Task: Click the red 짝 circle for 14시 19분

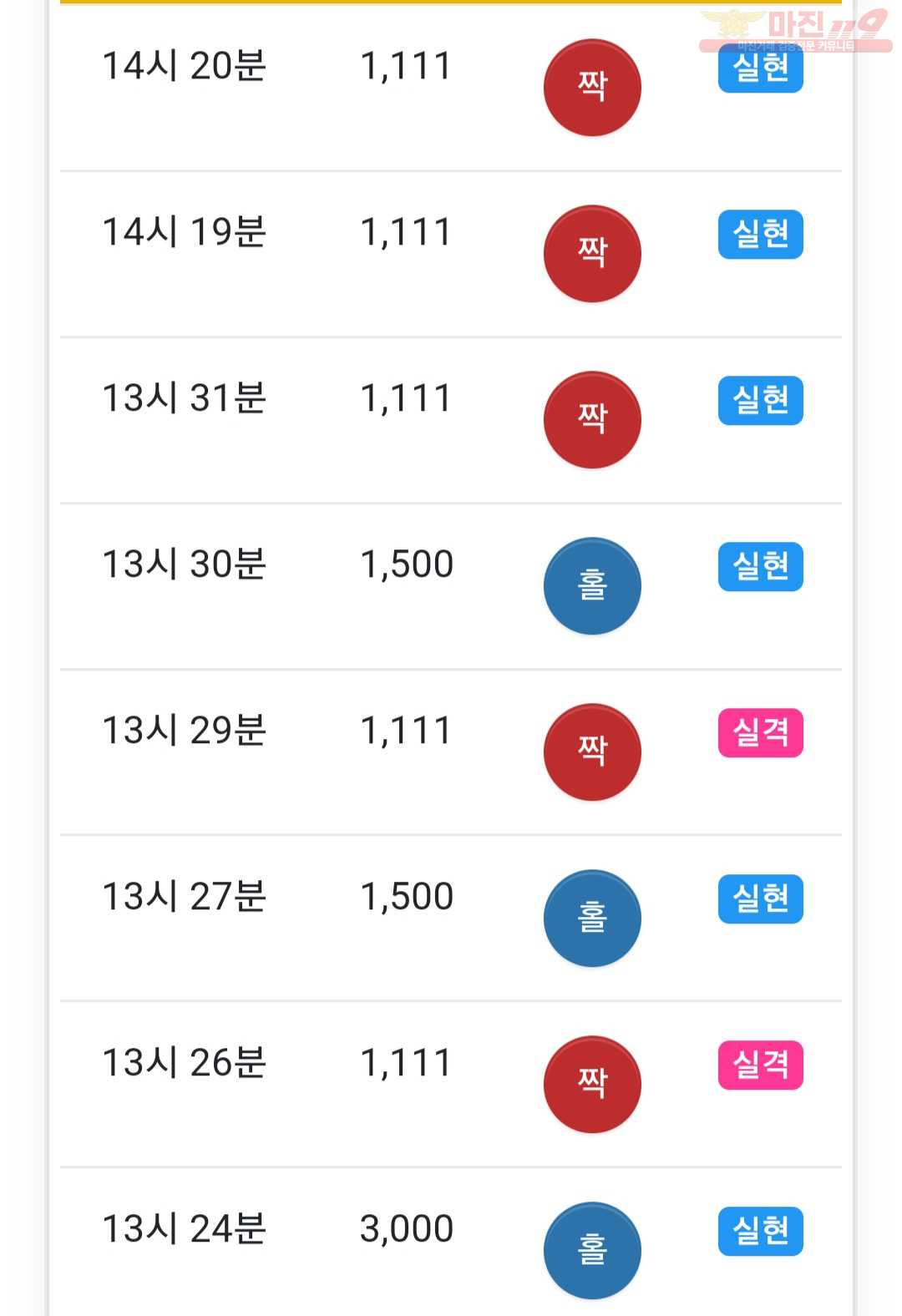Action: 592,253
